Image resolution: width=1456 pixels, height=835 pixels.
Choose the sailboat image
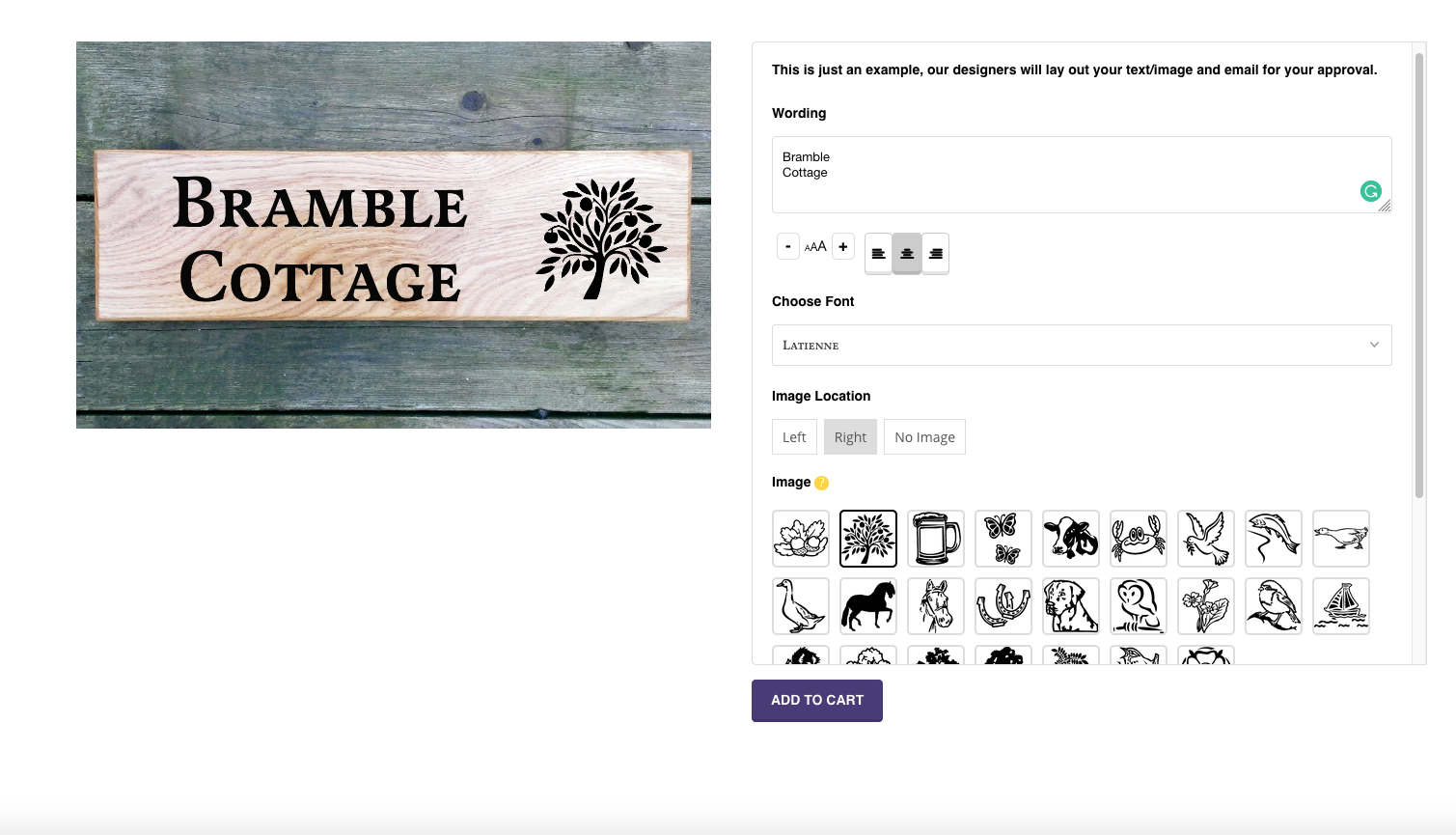1341,606
